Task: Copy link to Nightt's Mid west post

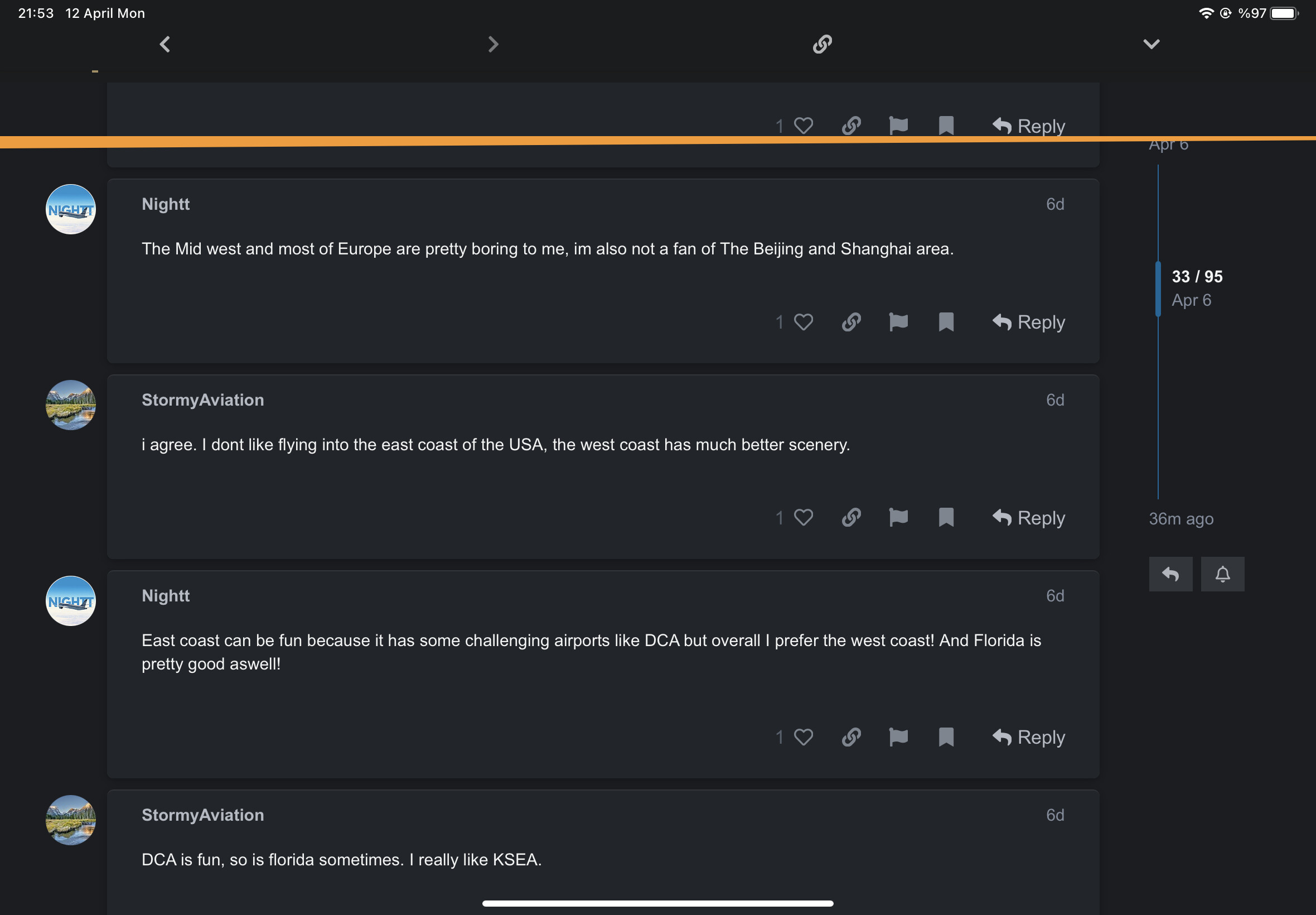Action: (x=851, y=322)
